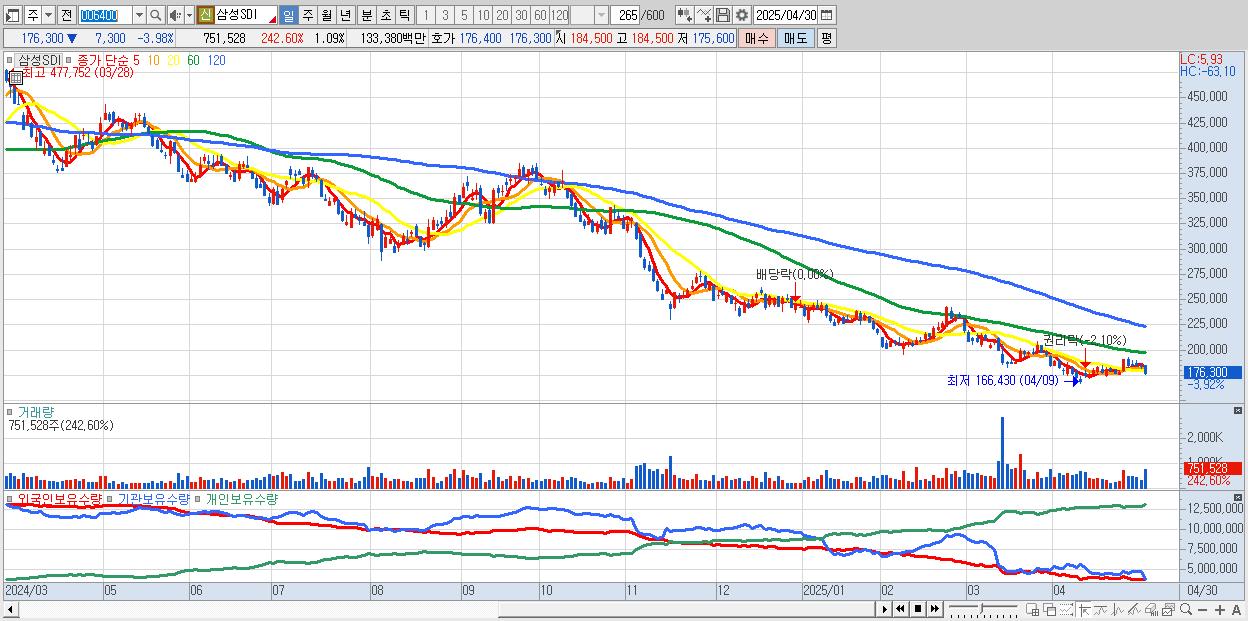Click the data table grid icon on chart
This screenshot has height=621, width=1248.
pyautogui.click(x=16, y=77)
